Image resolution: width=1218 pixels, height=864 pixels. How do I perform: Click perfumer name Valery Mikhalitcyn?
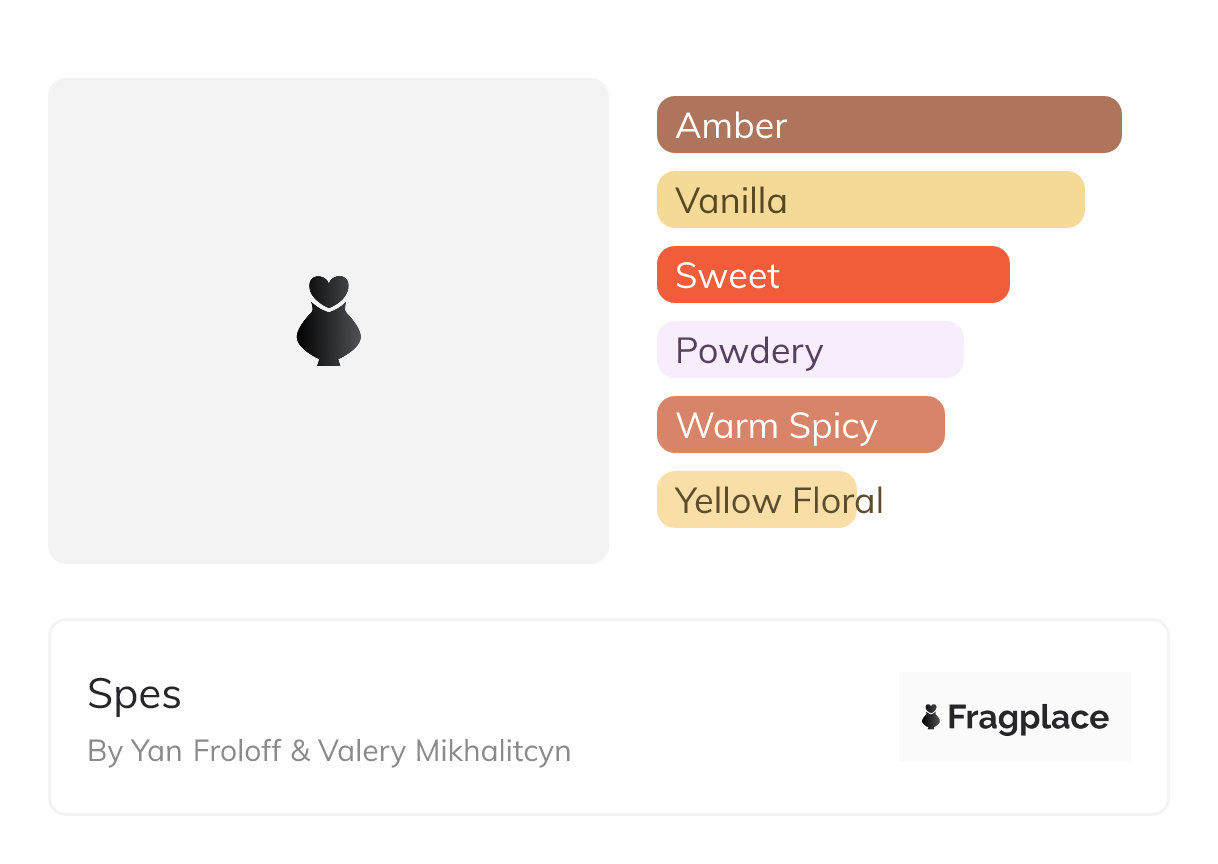tap(444, 750)
